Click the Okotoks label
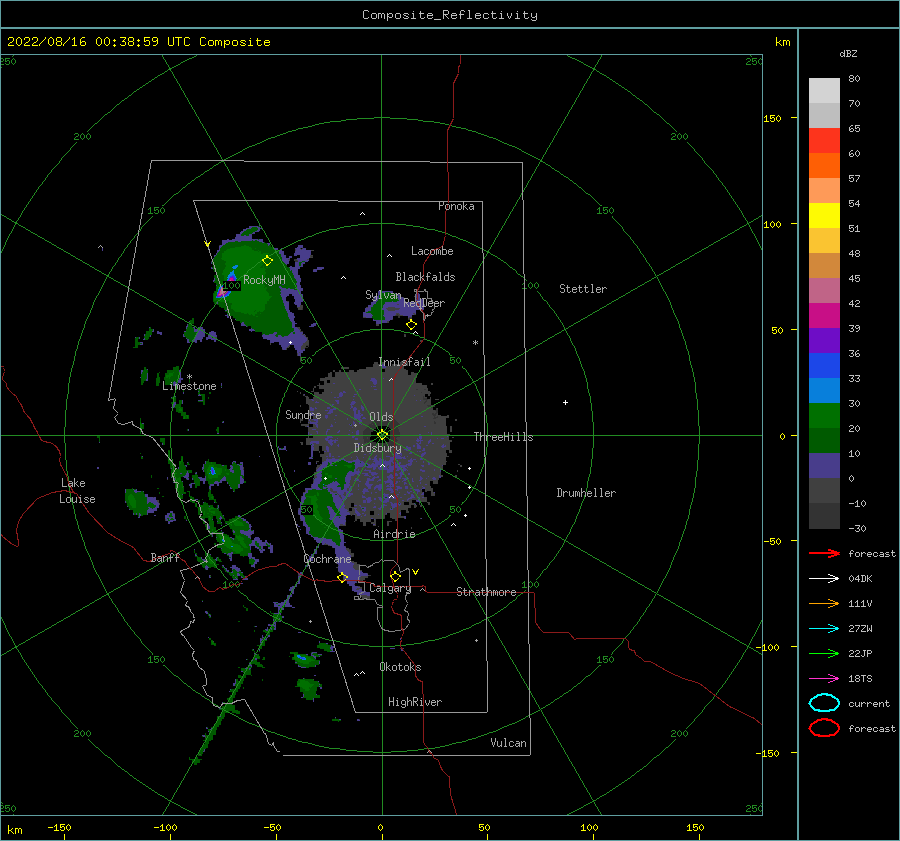The image size is (900, 841). tap(400, 667)
